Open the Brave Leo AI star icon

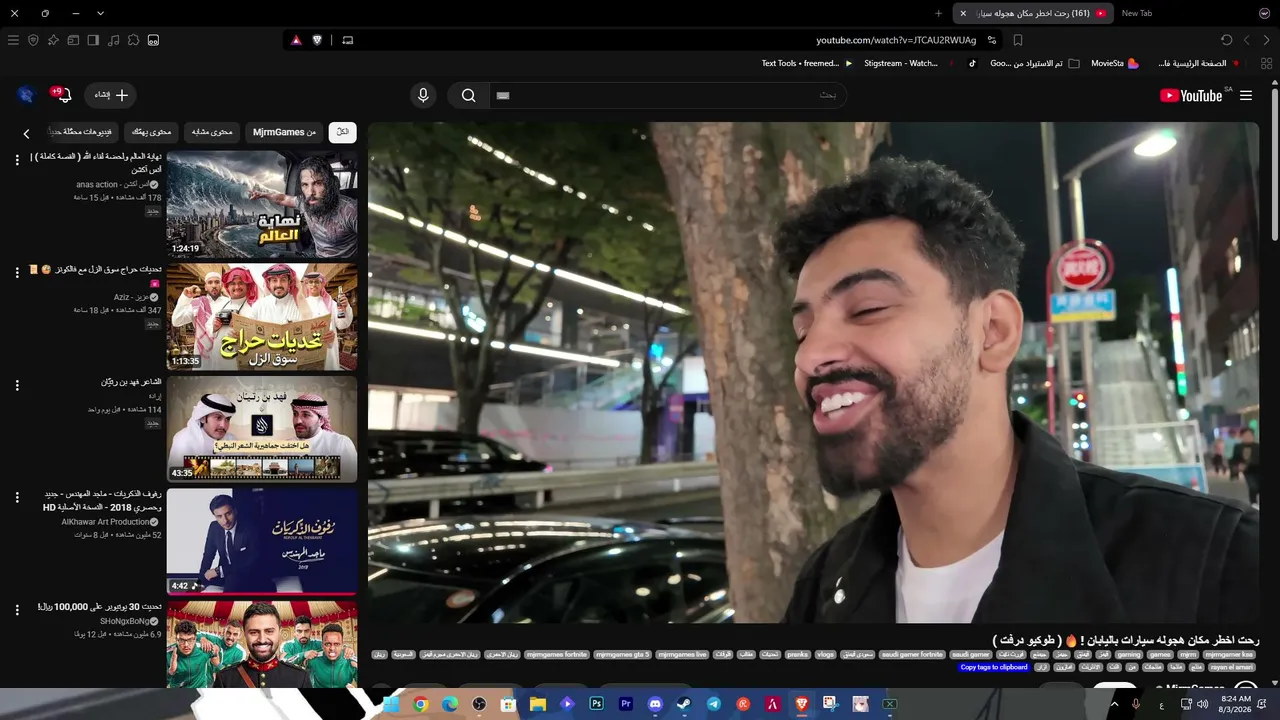coord(53,40)
